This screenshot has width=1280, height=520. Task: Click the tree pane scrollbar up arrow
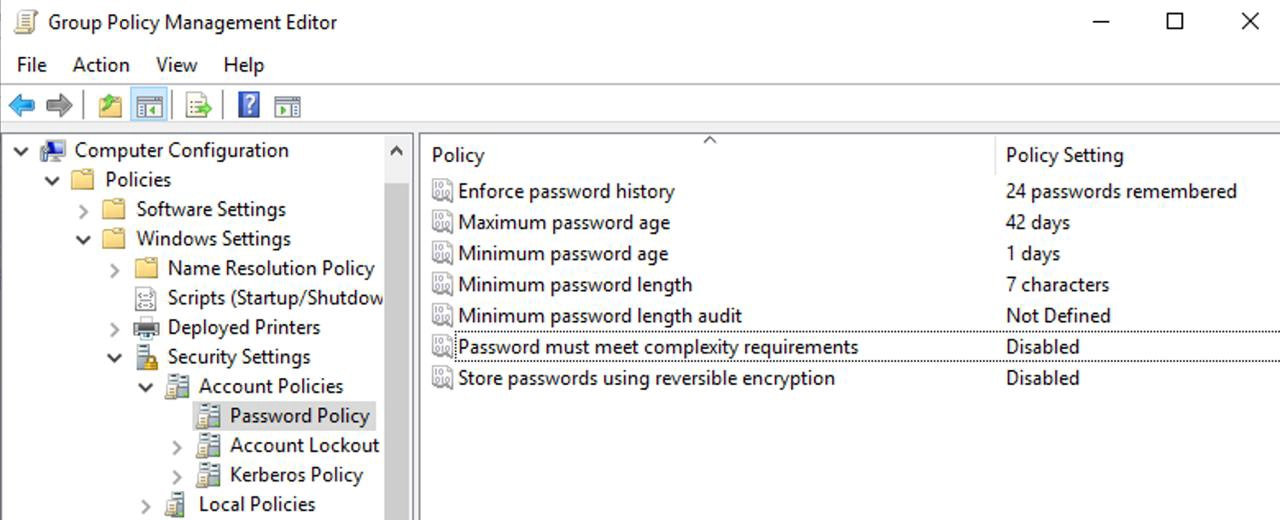point(397,152)
